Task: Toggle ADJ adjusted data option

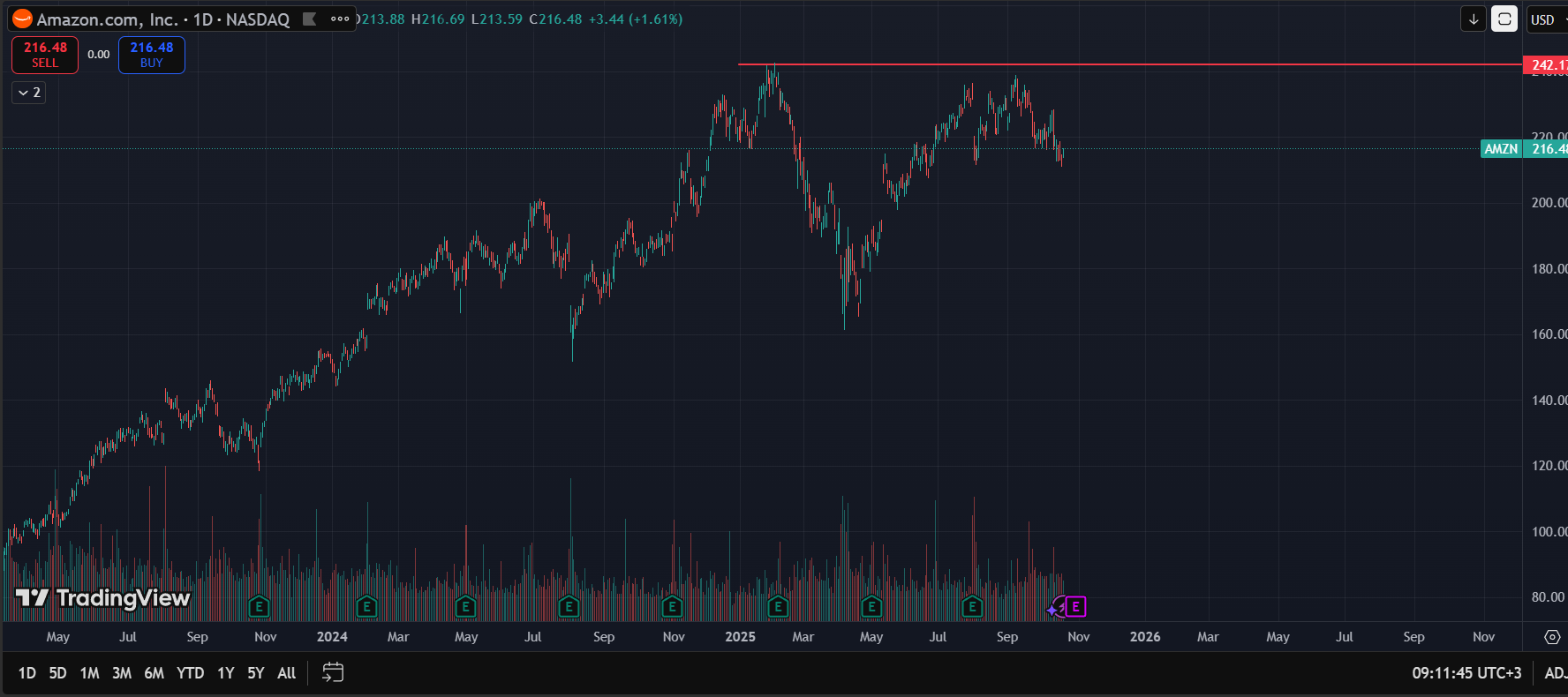Action: click(x=1555, y=673)
